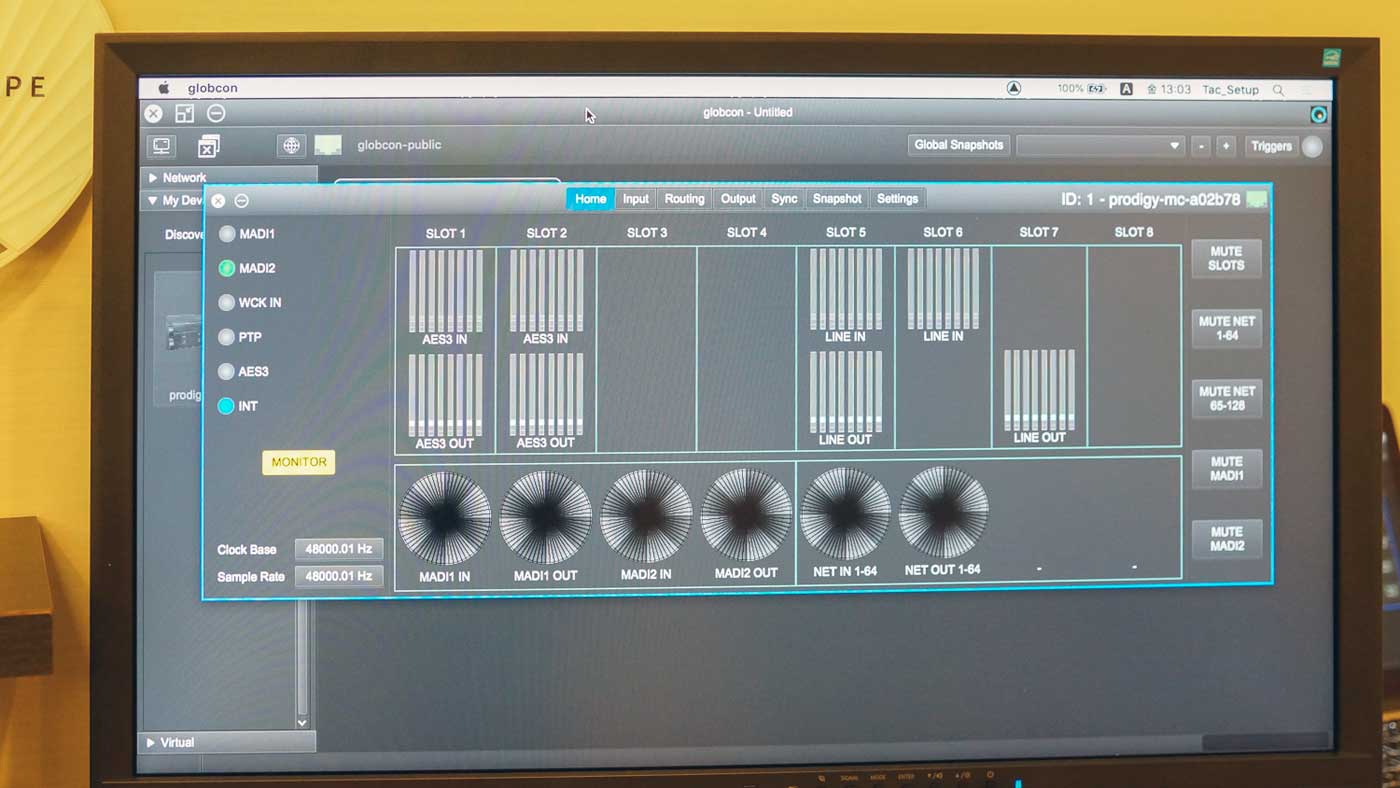Switch to the Home tab
The image size is (1400, 788).
[x=590, y=199]
